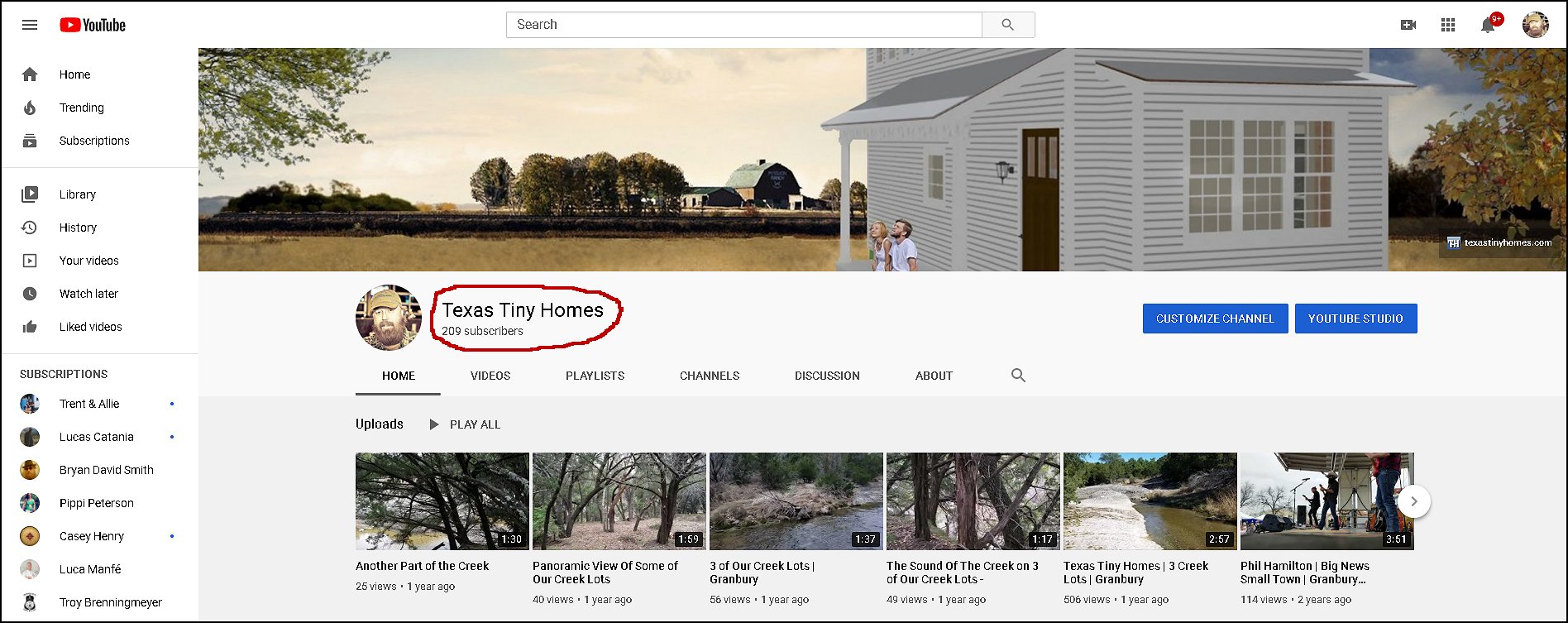Open Liked videos in sidebar
The image size is (1568, 623).
click(x=99, y=327)
